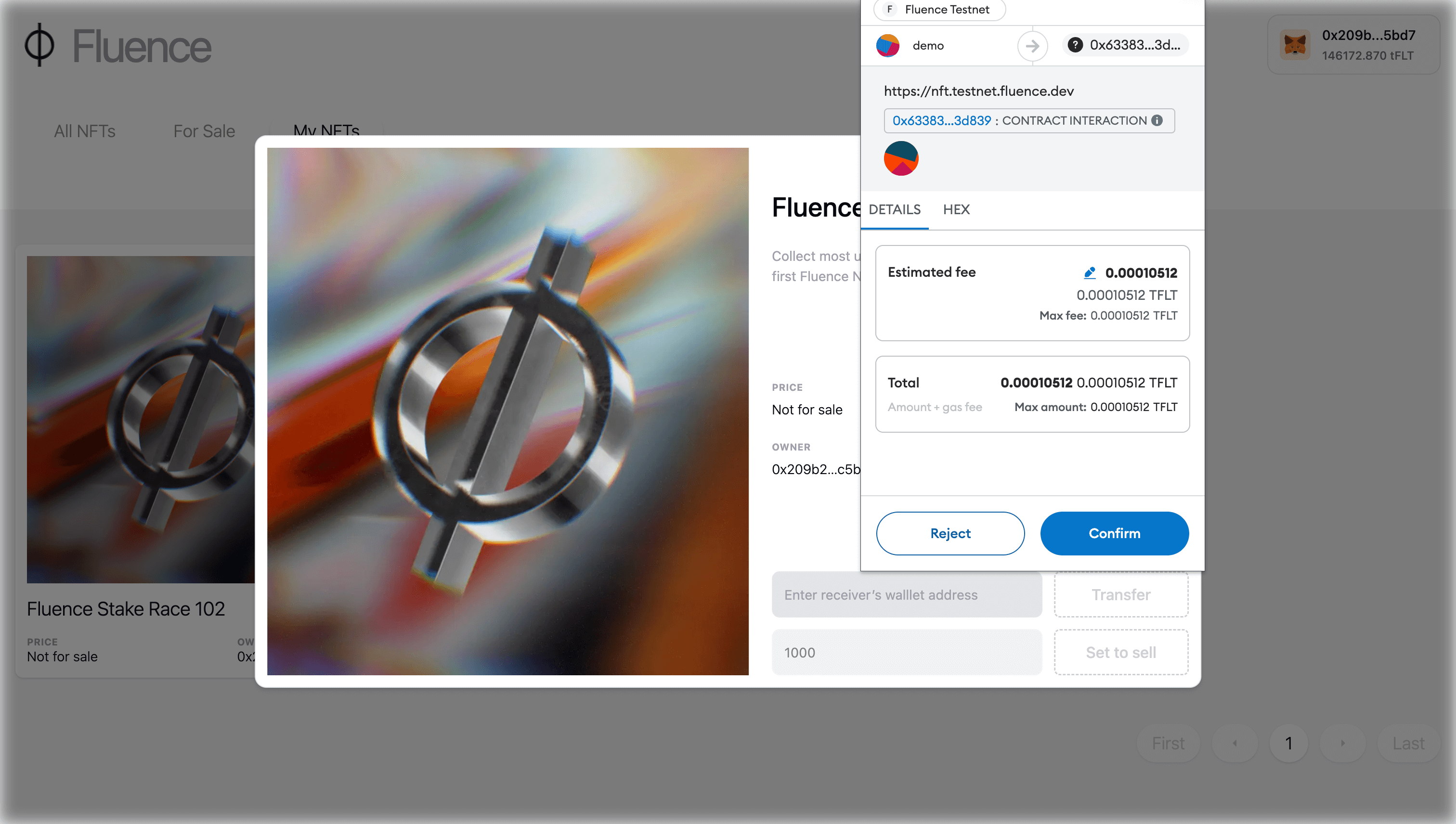Image resolution: width=1456 pixels, height=824 pixels.
Task: Click the MetaMask fox icon in header
Action: pos(1295,45)
